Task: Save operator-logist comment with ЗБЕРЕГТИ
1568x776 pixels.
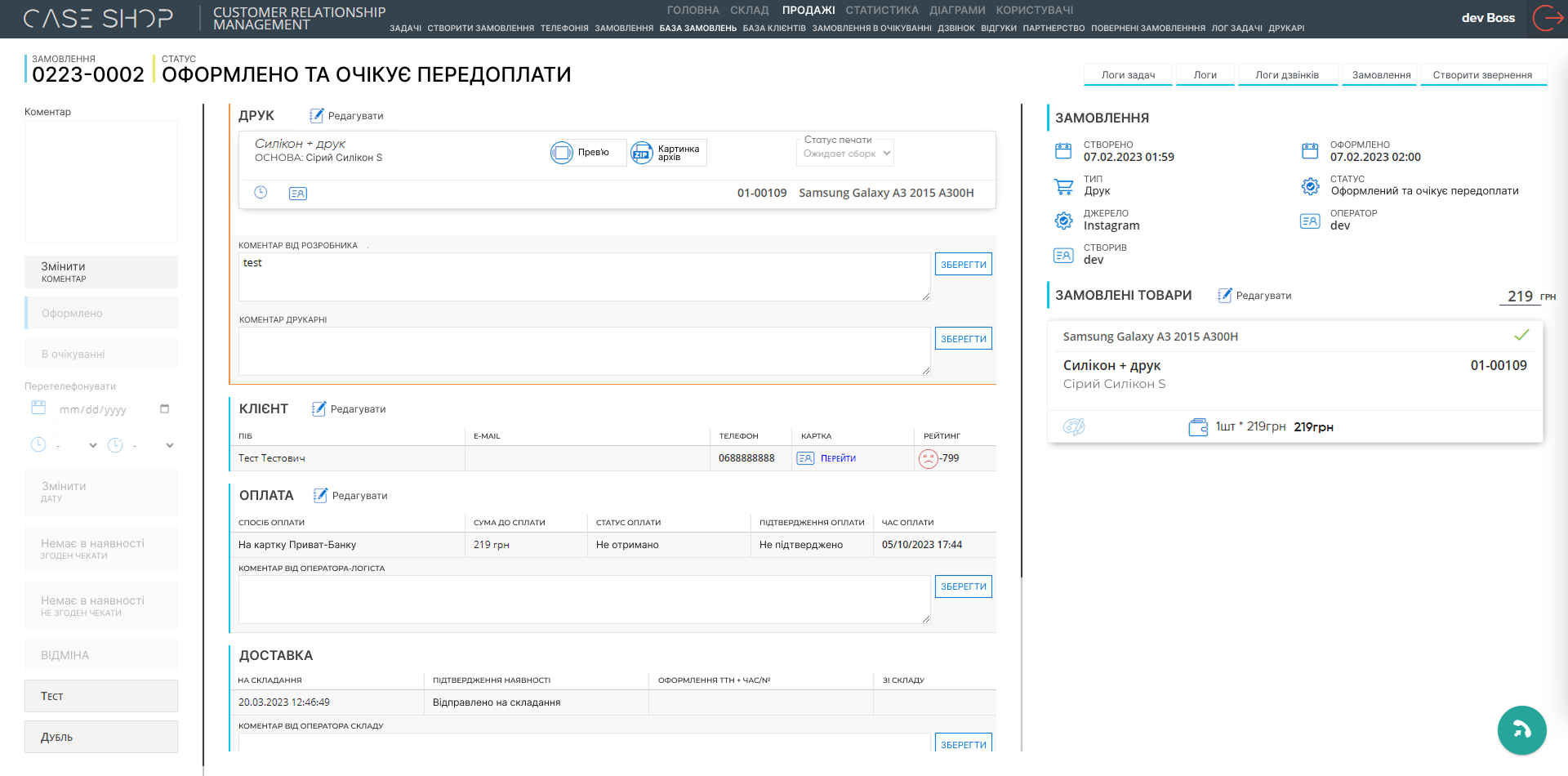Action: [964, 586]
